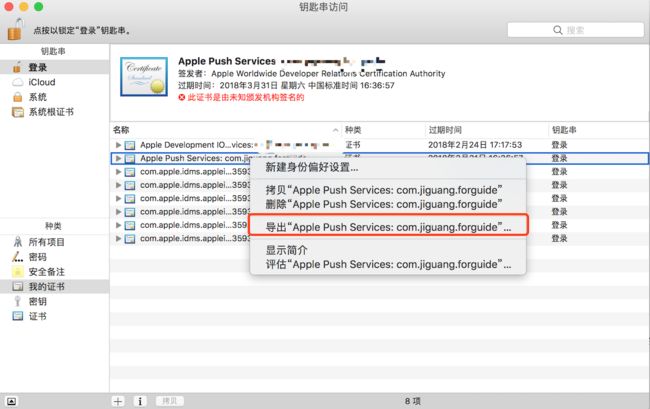Viewport: 650px width, 409px height.
Task: Expand the first com.apple.idms.appleid row
Action: pyautogui.click(x=118, y=172)
